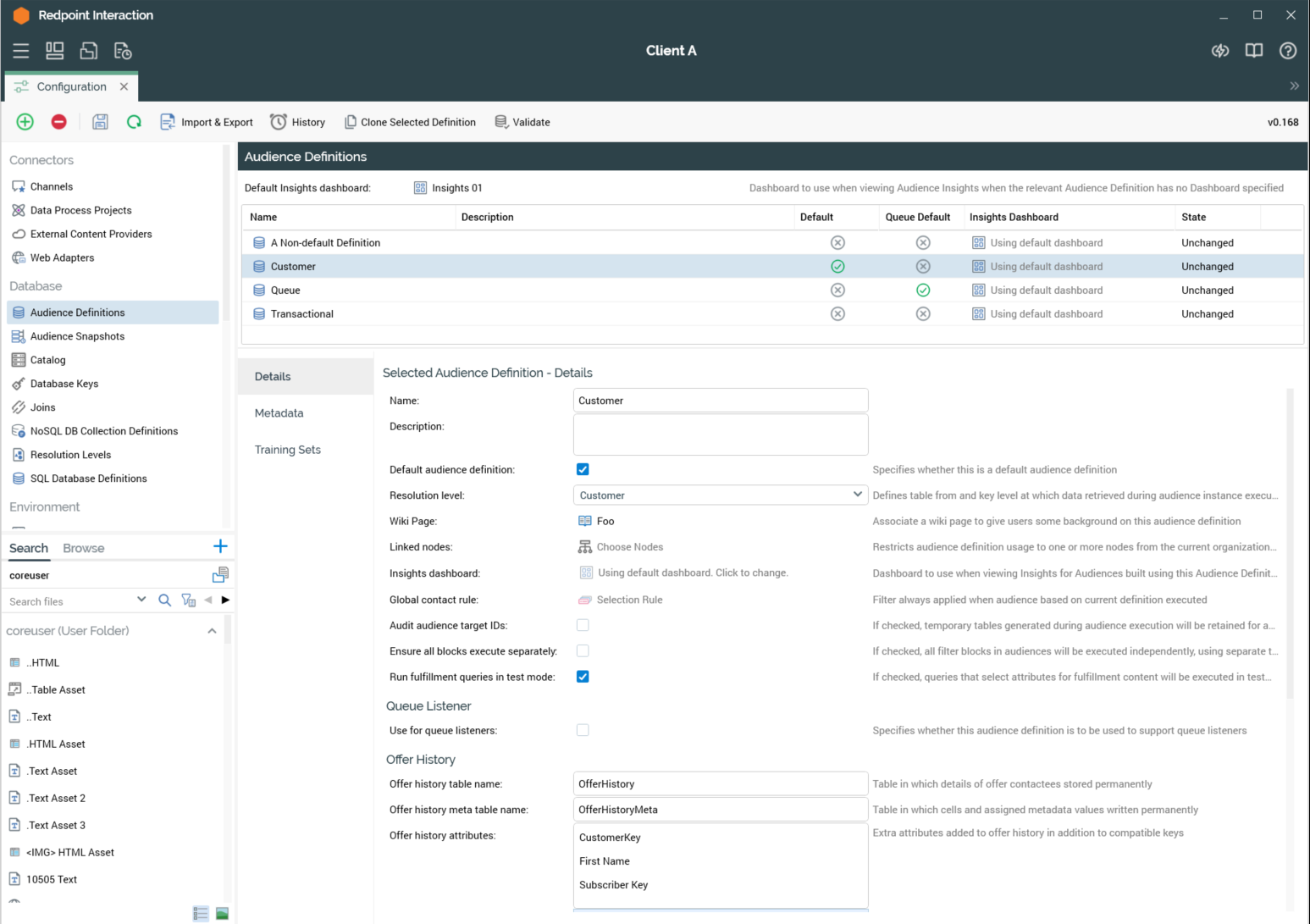Click the Offer history table name field
1310x924 pixels.
(x=720, y=784)
